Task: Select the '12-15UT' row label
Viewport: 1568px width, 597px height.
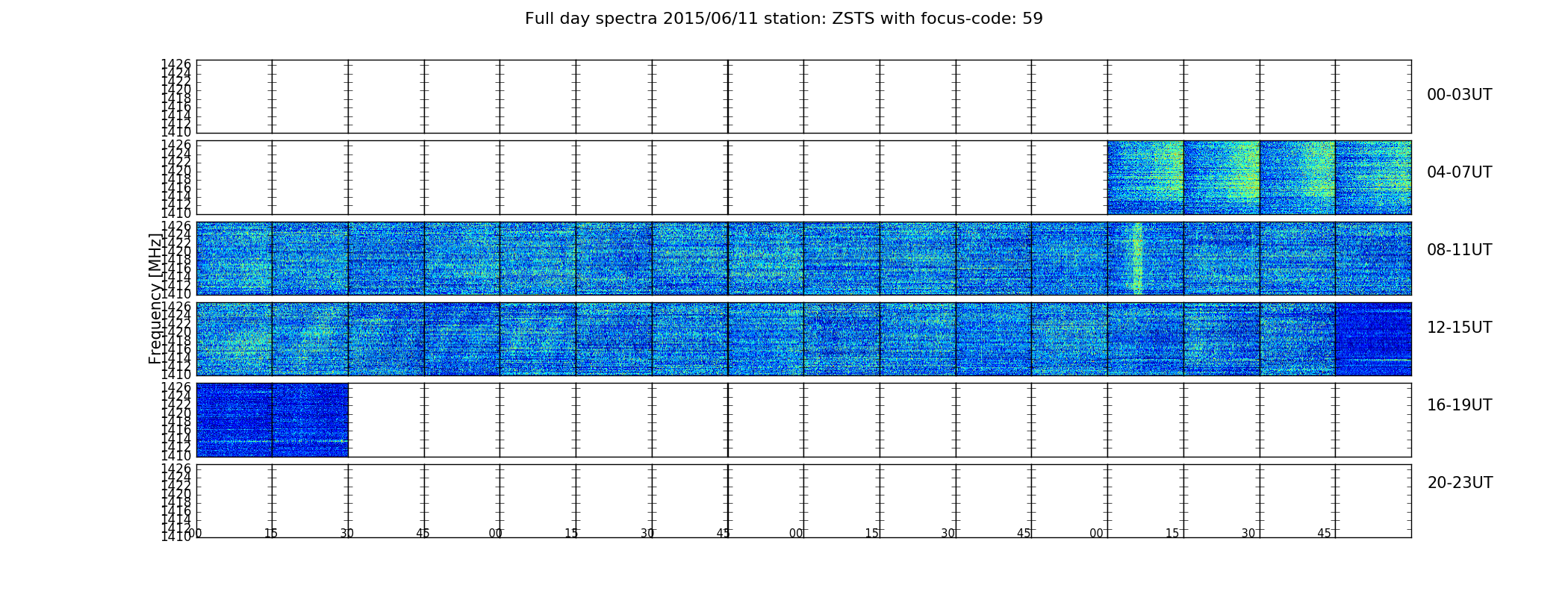Action: click(x=1459, y=328)
